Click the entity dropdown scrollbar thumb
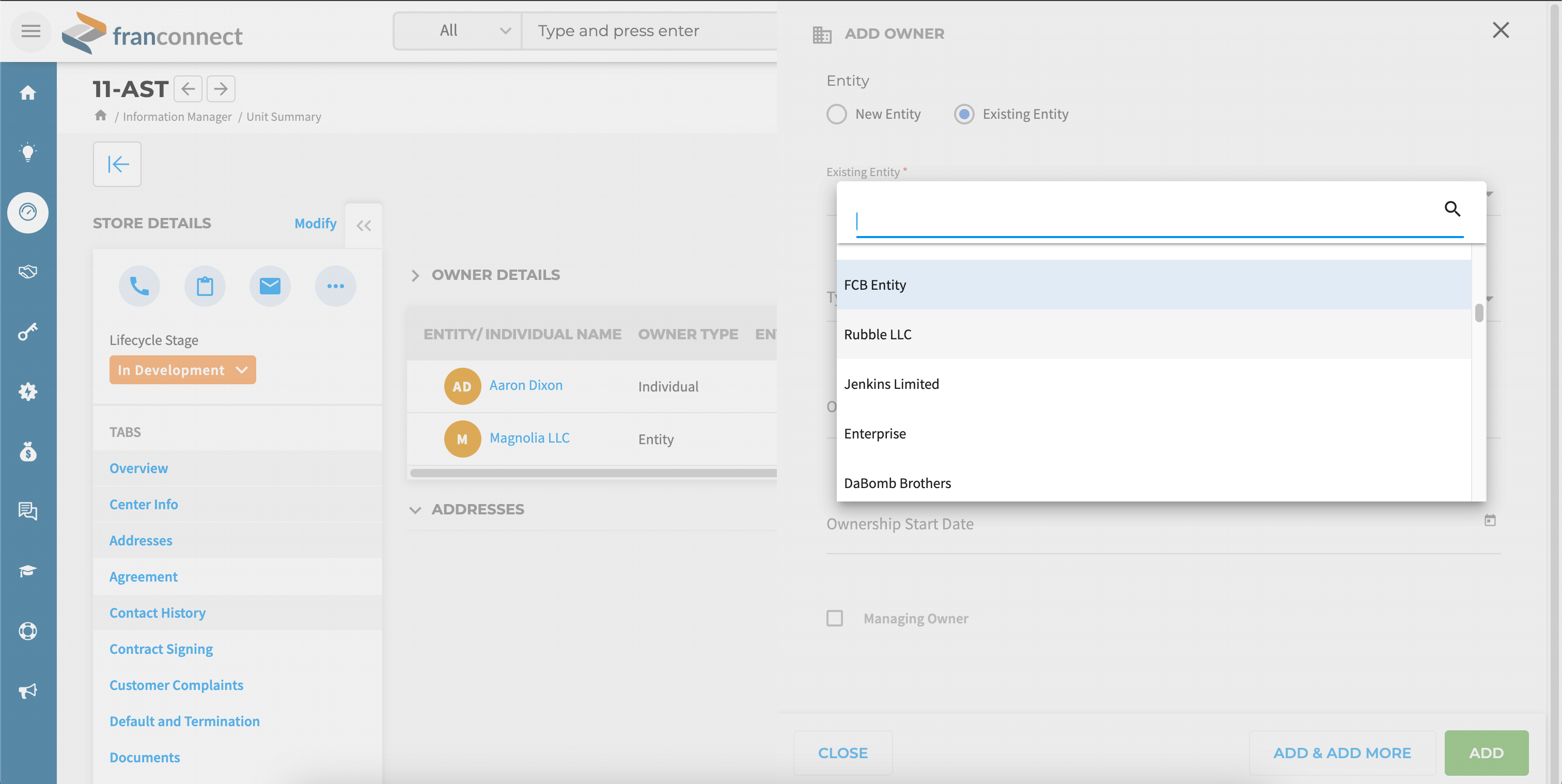This screenshot has width=1562, height=784. pos(1479,313)
